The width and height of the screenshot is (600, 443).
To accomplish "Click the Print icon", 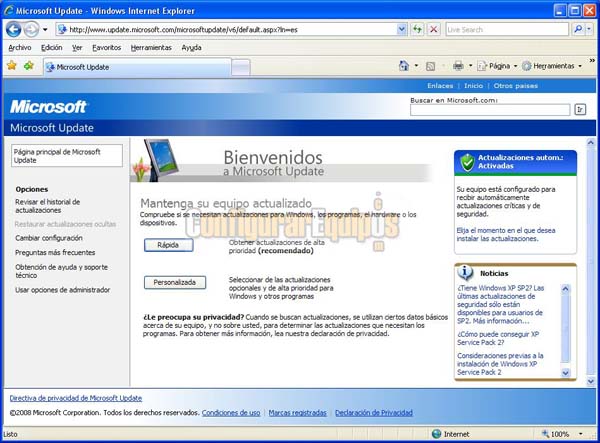I will [458, 66].
